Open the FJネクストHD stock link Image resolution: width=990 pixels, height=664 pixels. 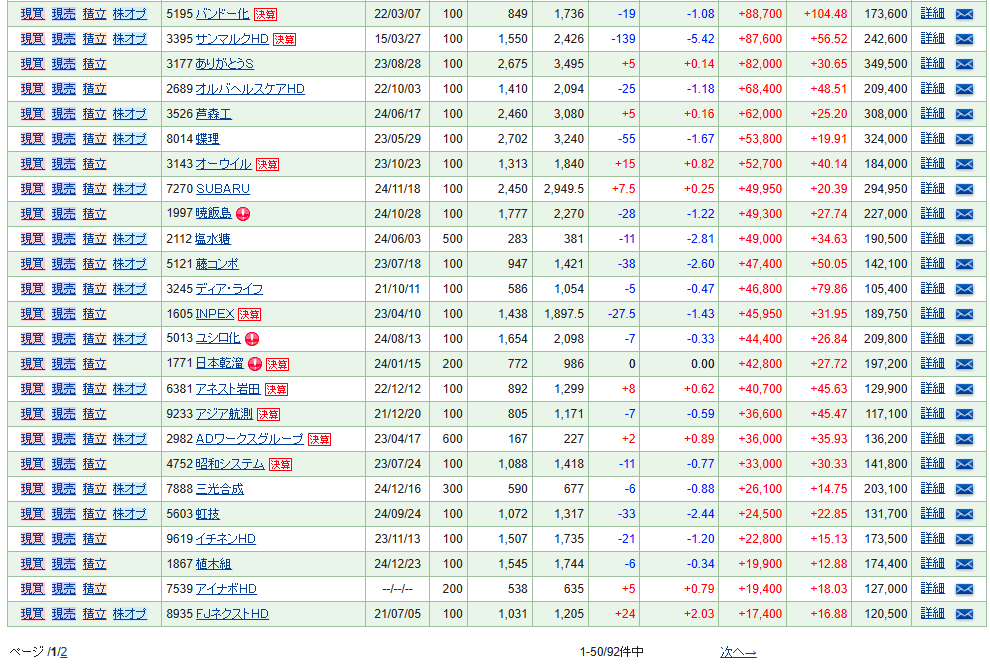point(232,614)
